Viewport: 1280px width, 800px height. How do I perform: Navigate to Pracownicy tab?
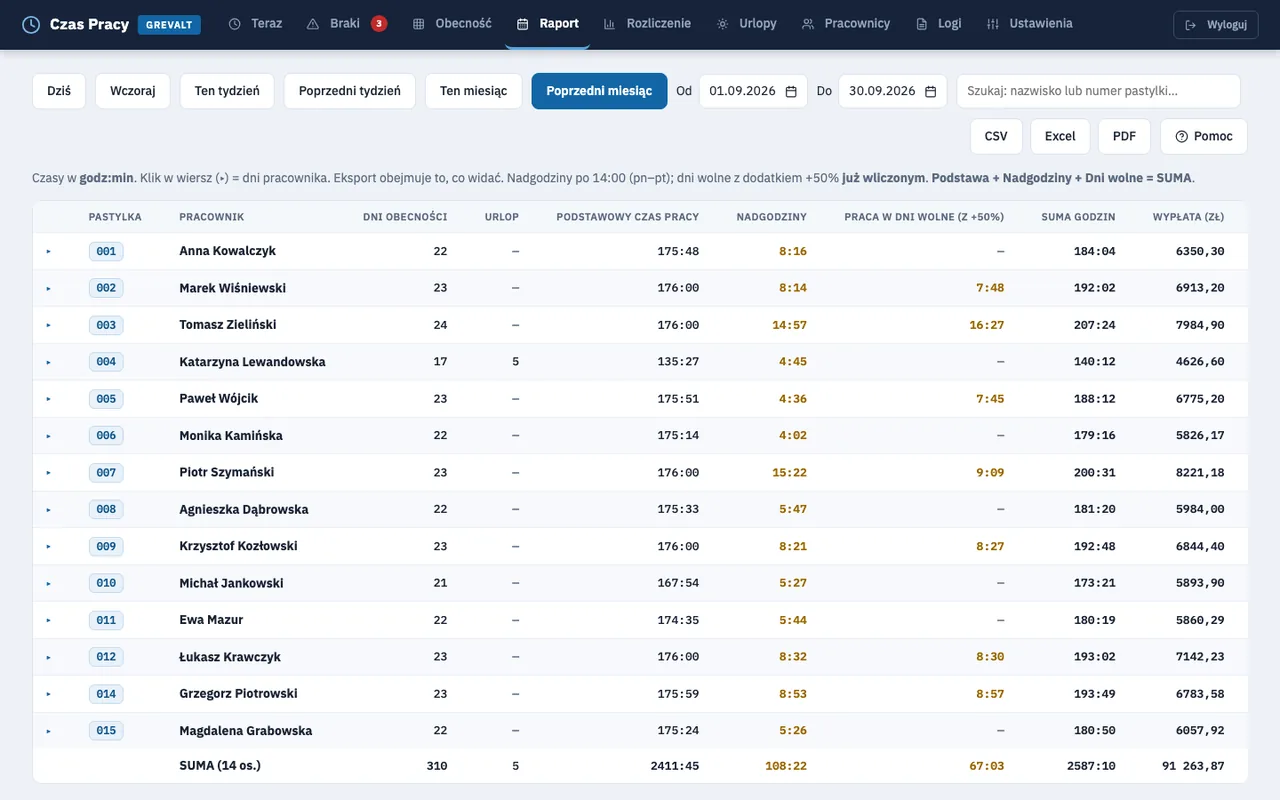click(x=846, y=24)
